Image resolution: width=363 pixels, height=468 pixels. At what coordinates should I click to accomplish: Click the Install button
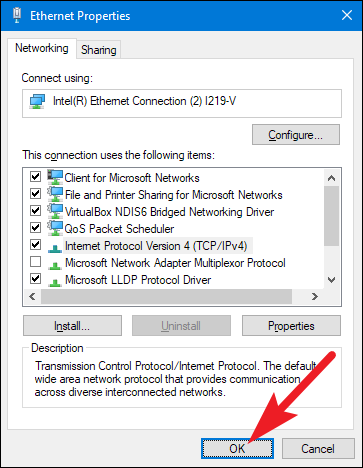tap(72, 326)
